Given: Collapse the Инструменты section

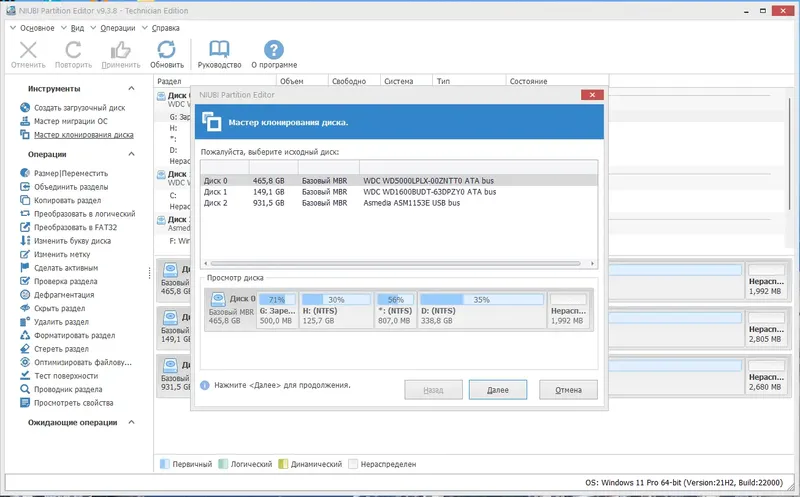Looking at the screenshot, I should (x=133, y=88).
